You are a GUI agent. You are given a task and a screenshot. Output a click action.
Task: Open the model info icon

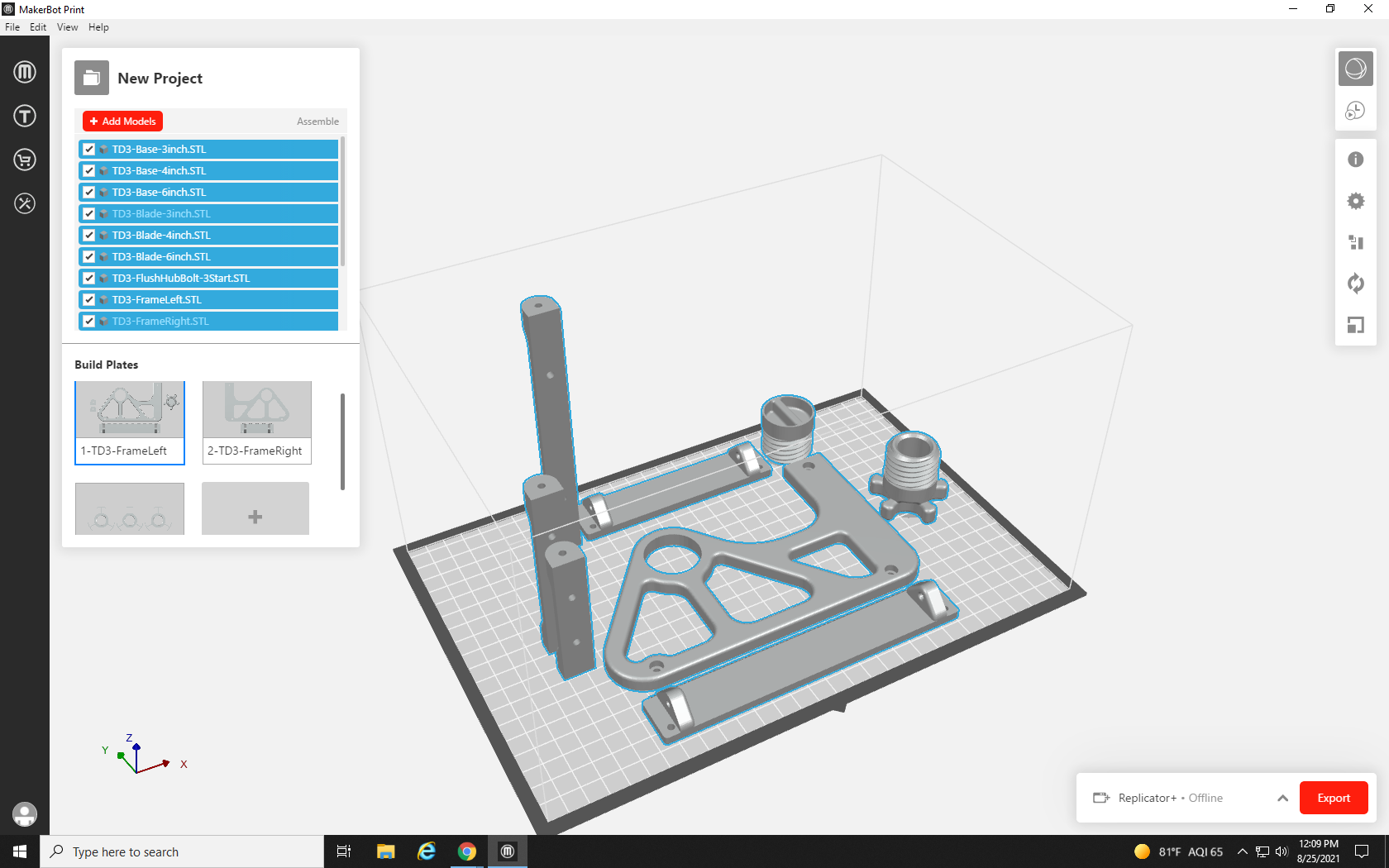click(x=1356, y=160)
